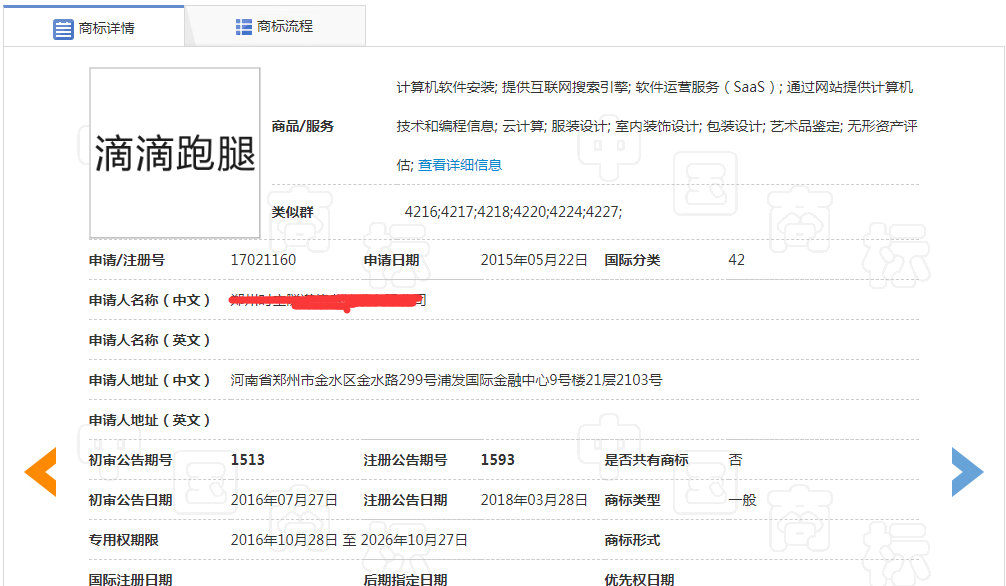Click registration announcement issue number 1593

[498, 460]
